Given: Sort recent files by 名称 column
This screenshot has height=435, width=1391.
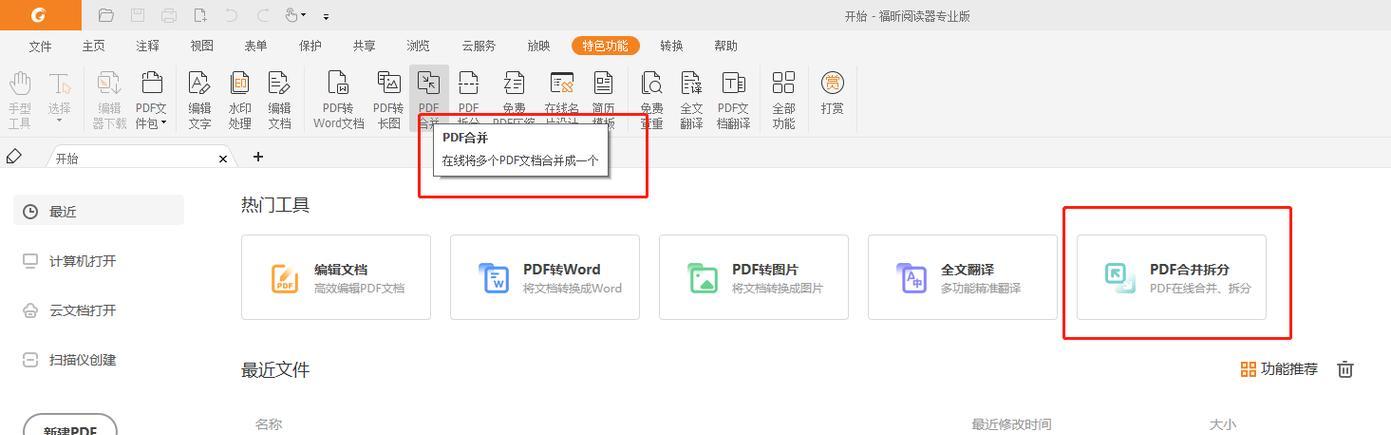Looking at the screenshot, I should (268, 425).
